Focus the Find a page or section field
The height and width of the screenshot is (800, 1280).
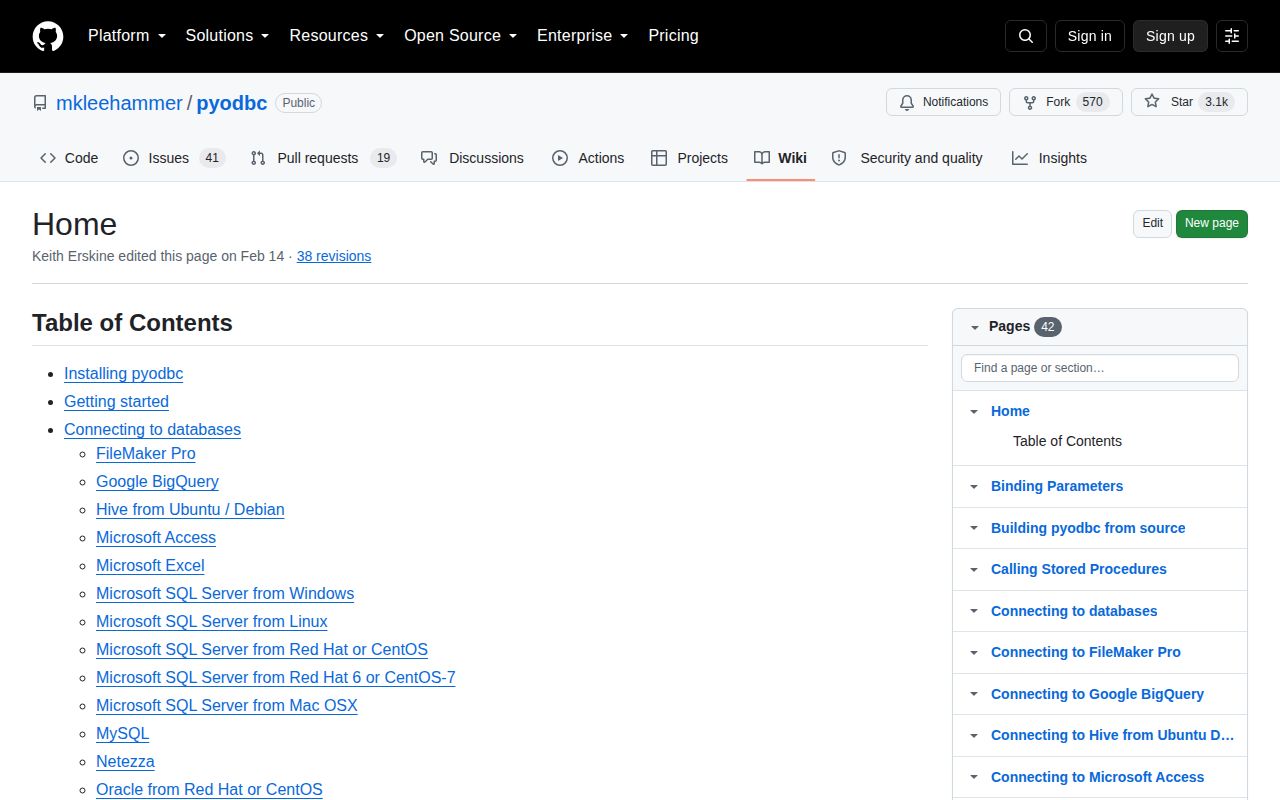click(x=1100, y=368)
